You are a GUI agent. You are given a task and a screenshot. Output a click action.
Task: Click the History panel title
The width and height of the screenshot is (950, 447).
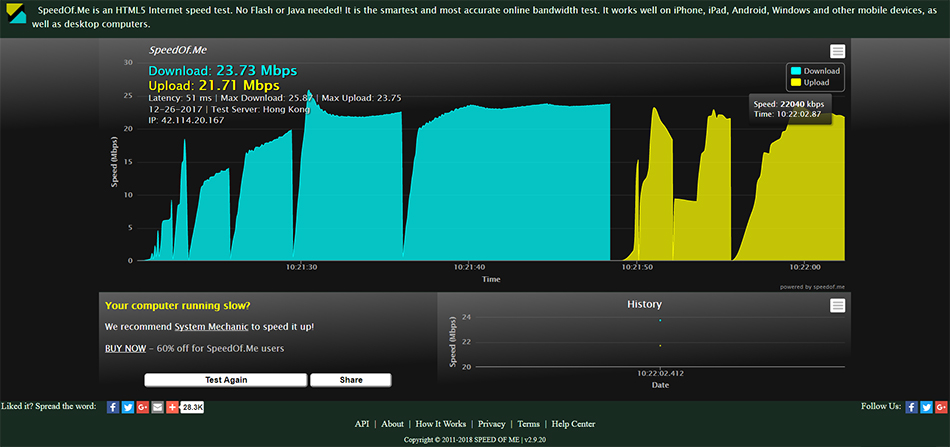644,304
